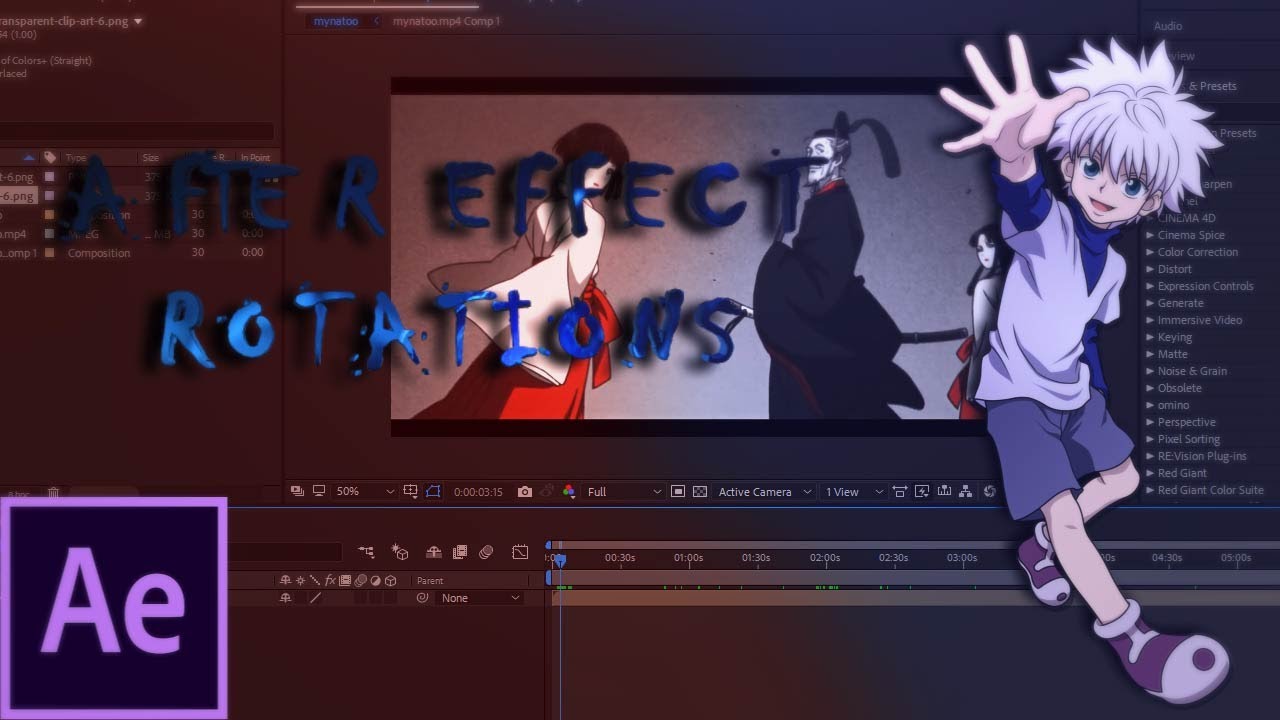This screenshot has height=720, width=1280.
Task: Click the primary viewer monitor icon
Action: (319, 491)
